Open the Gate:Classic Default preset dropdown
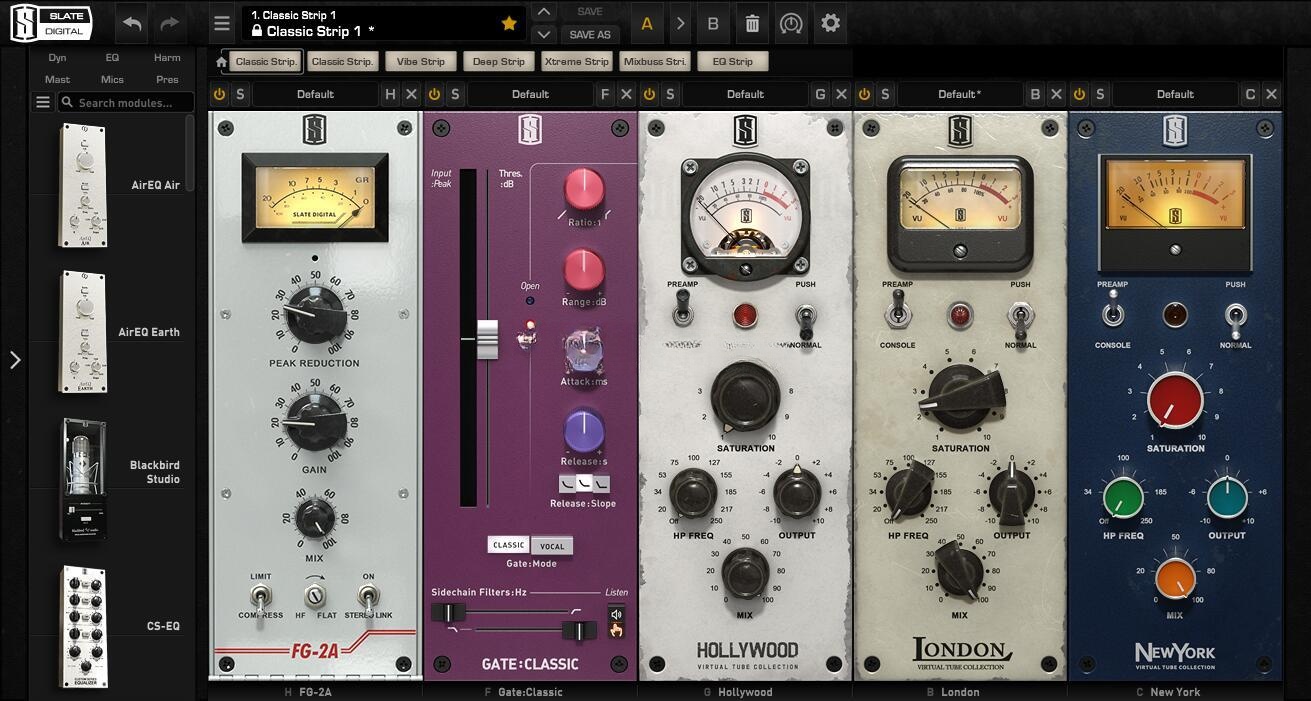The width and height of the screenshot is (1311, 701). click(x=530, y=94)
